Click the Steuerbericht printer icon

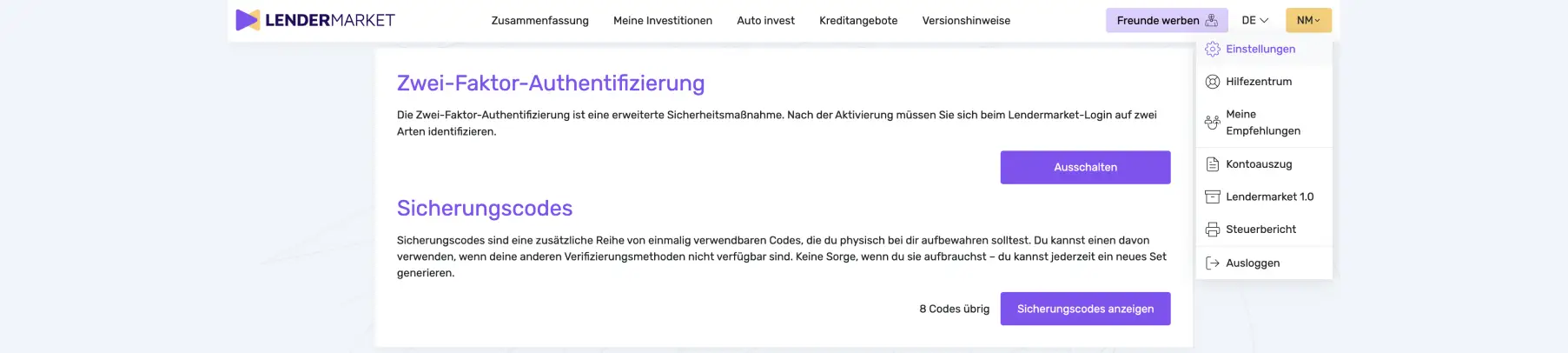point(1213,230)
